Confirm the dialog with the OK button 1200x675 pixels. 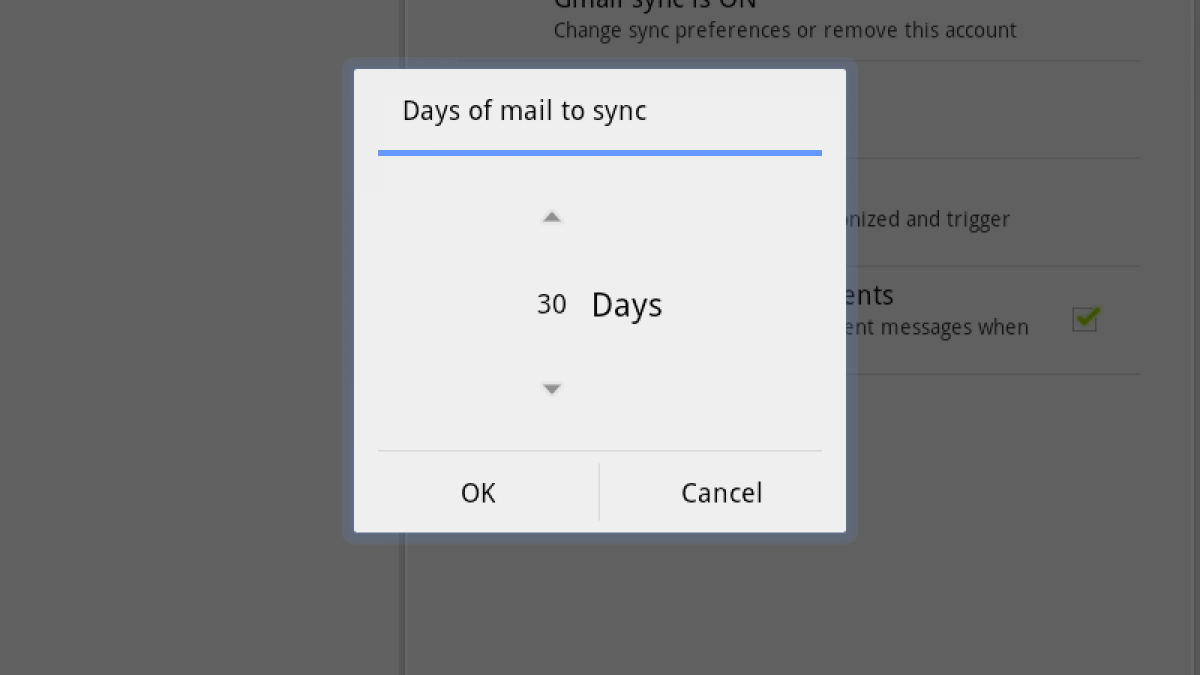coord(478,493)
